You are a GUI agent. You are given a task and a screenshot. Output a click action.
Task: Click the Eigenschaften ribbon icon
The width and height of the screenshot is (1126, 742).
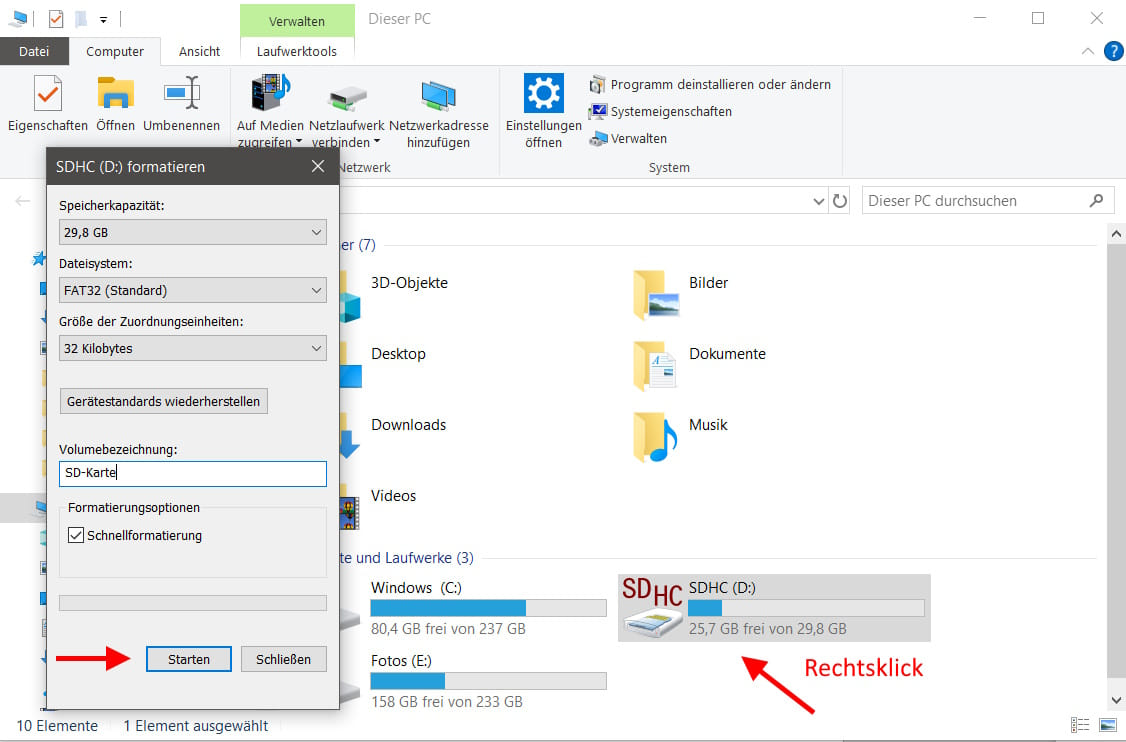point(47,94)
